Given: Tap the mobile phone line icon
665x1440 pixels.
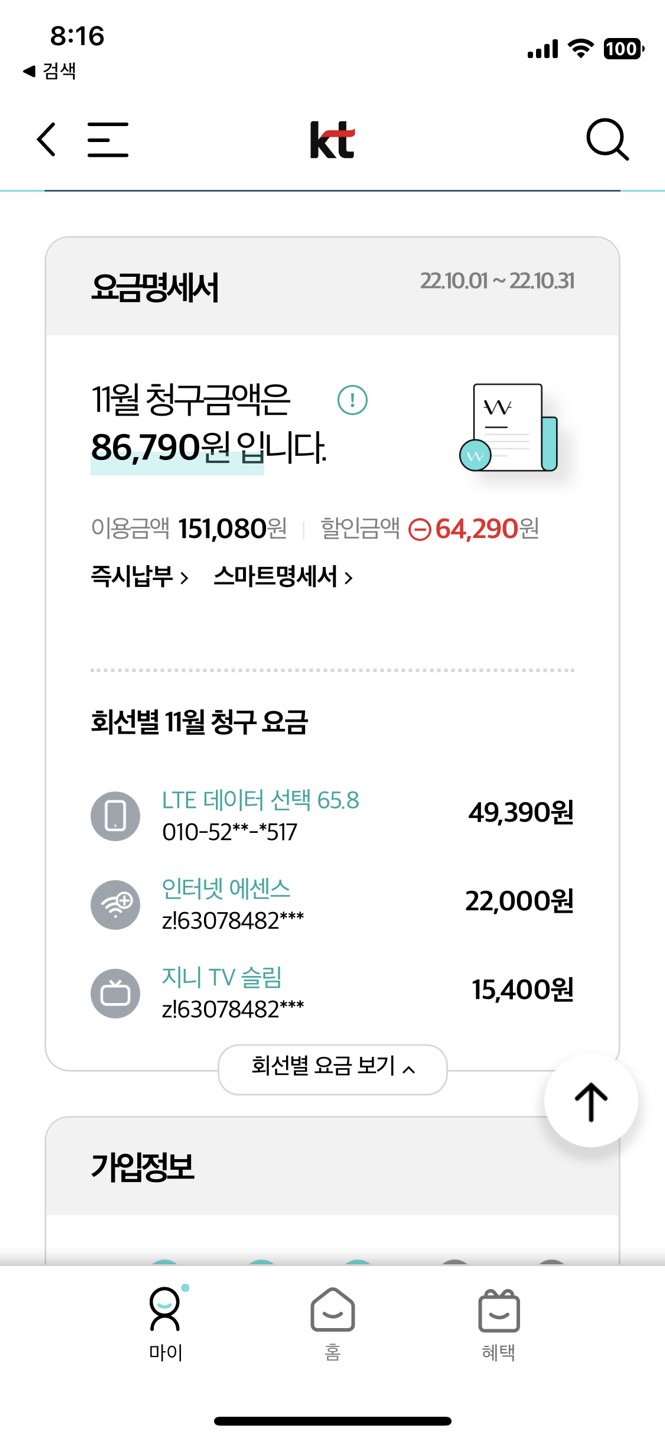Looking at the screenshot, I should tap(116, 816).
